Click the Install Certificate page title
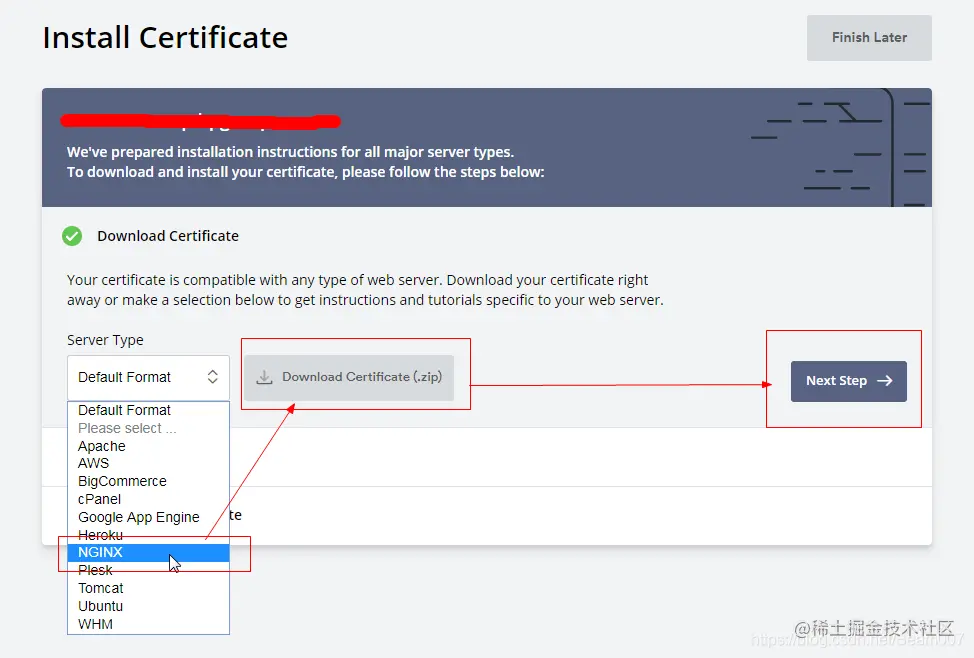Screen dimensions: 974x658 tap(165, 38)
